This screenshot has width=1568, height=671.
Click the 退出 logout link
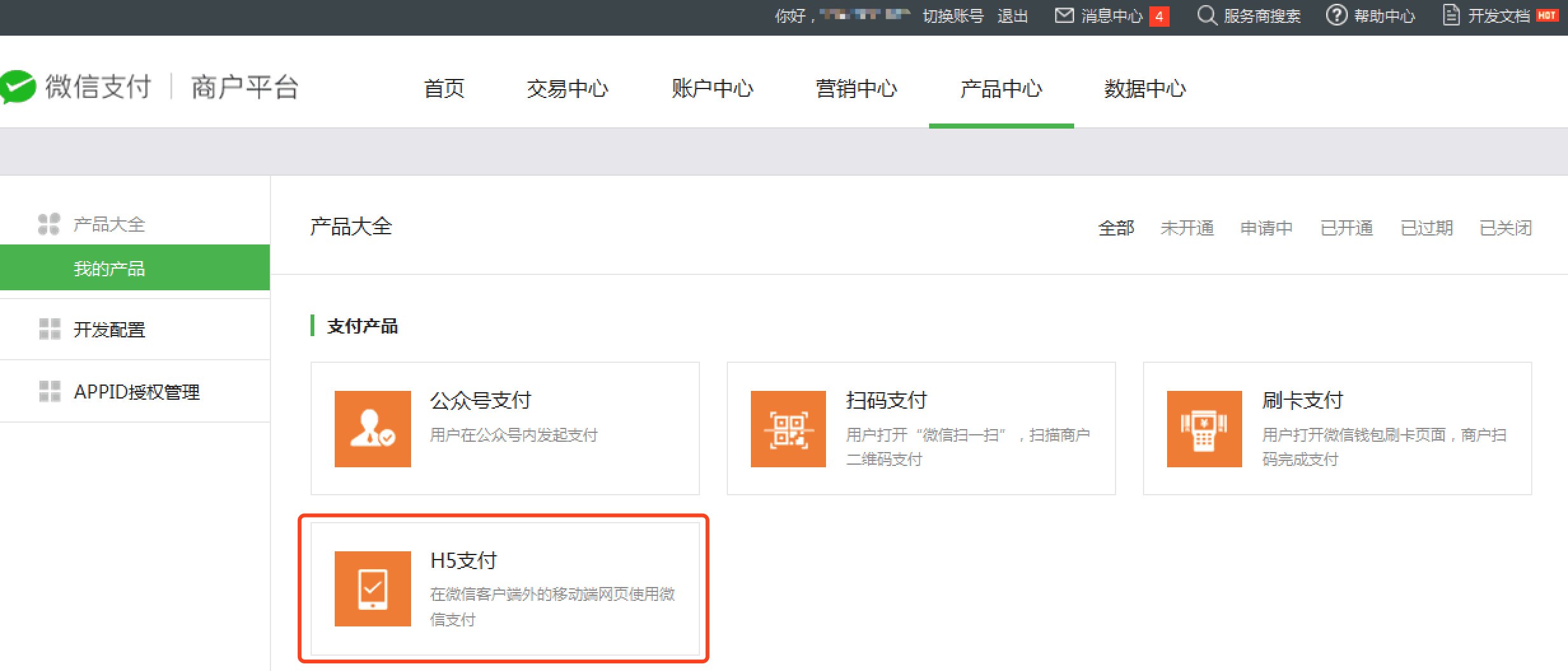(x=1012, y=16)
